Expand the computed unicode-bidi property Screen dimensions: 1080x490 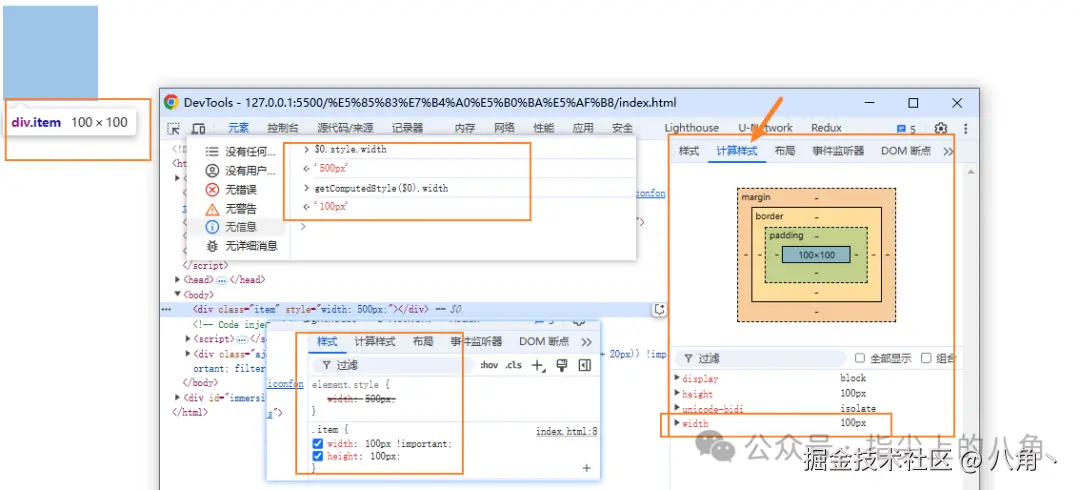[677, 409]
